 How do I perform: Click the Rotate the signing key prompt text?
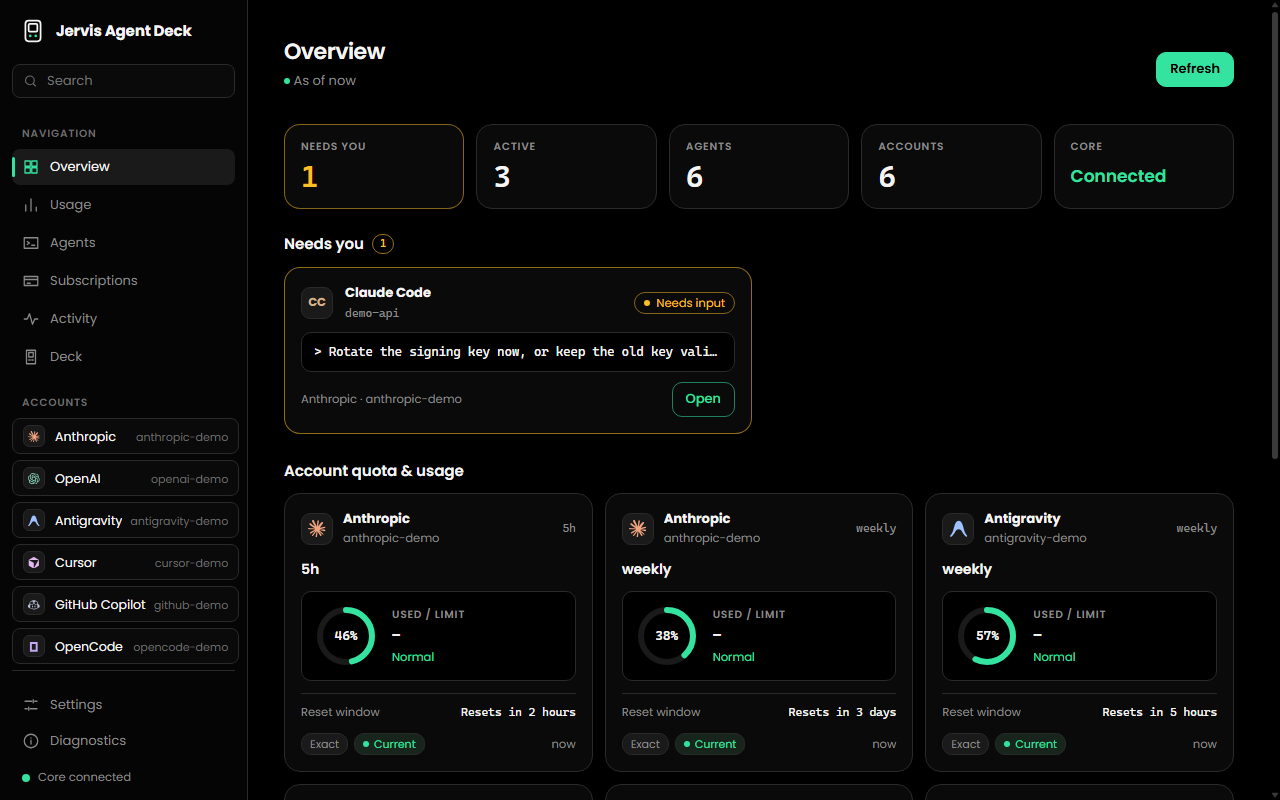pos(518,352)
